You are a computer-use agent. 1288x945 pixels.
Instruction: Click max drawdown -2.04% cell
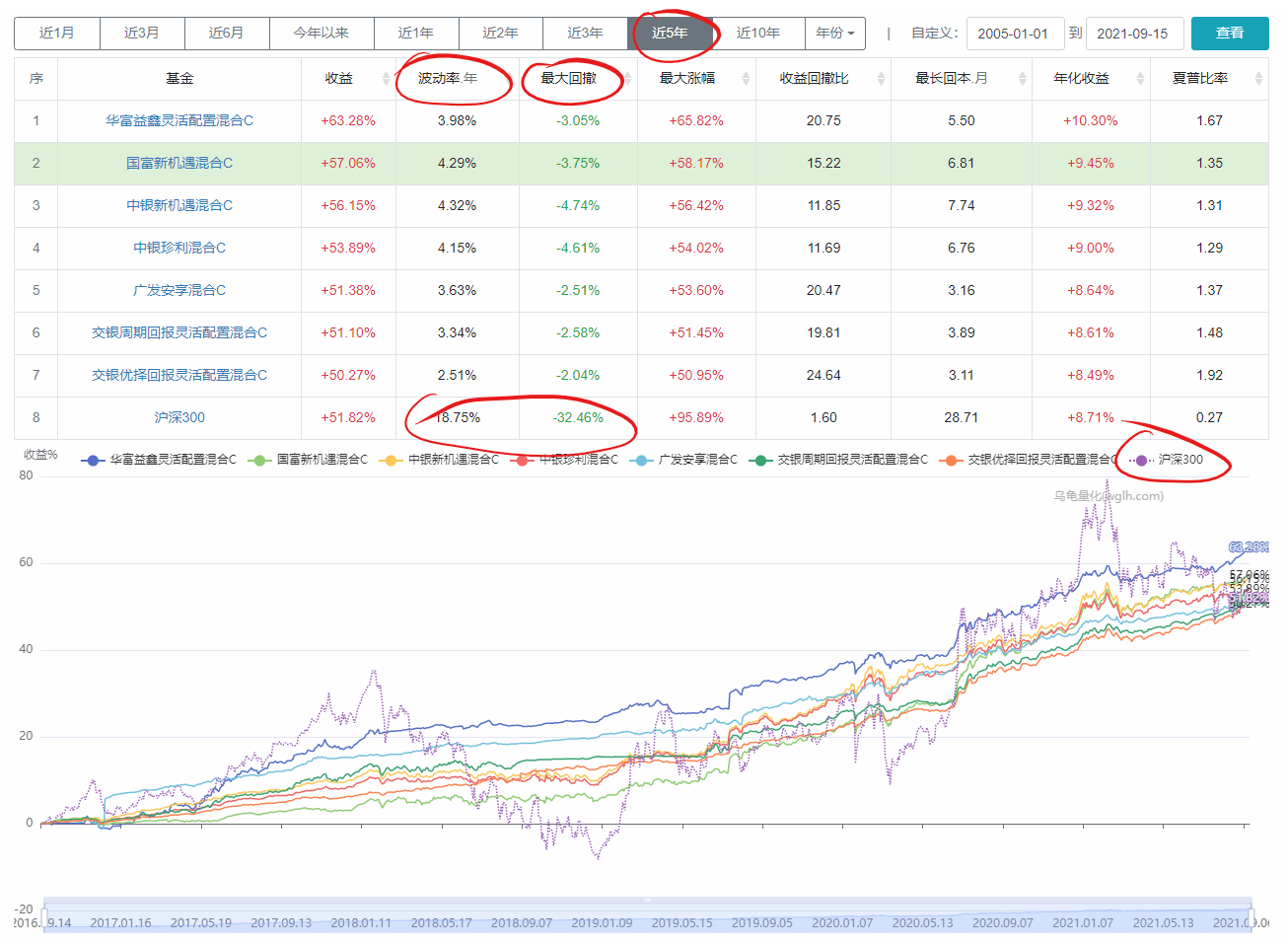[578, 375]
